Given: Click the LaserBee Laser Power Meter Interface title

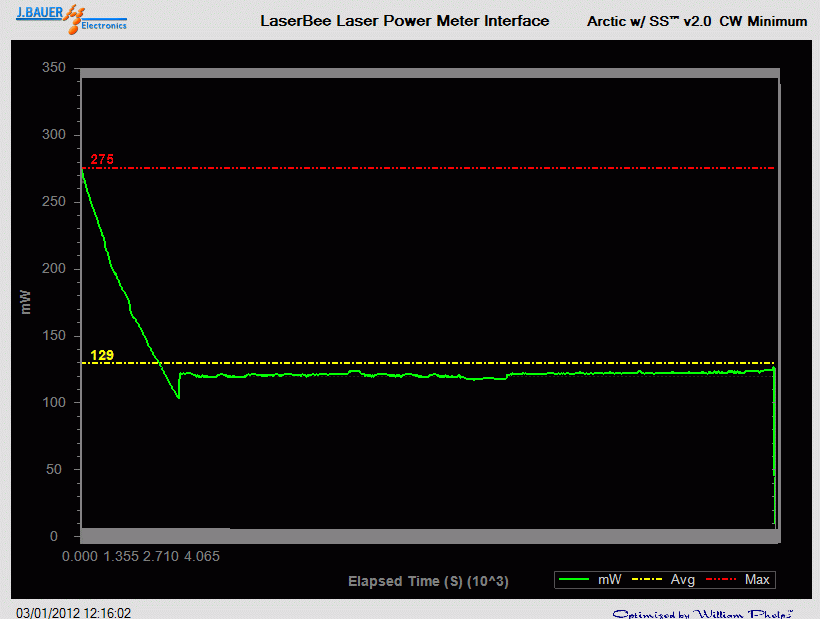Looking at the screenshot, I should pos(404,21).
